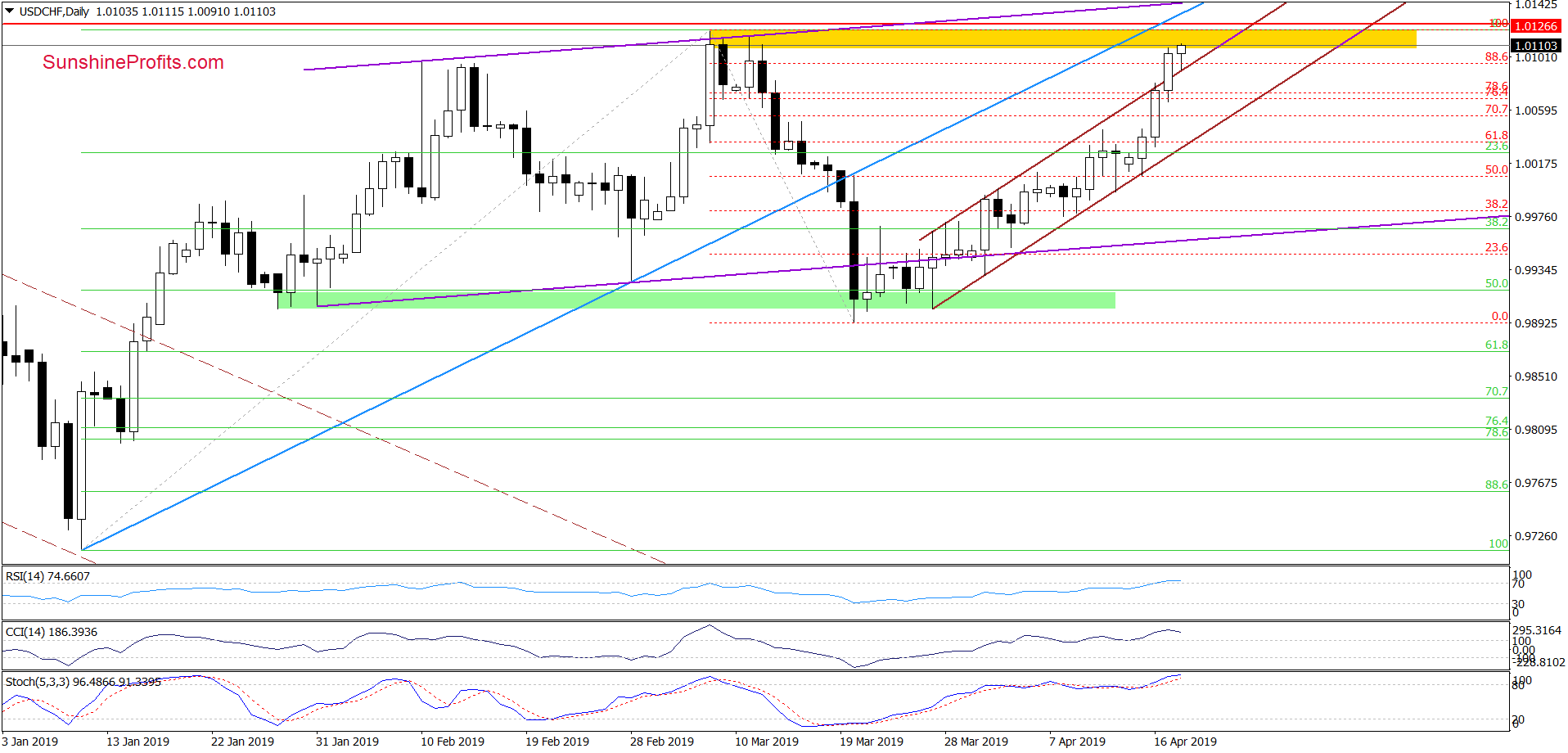Screen dimensions: 1568x753
Task: Click the triangle icon beside USDCHF,Daily title
Action: tap(10, 11)
